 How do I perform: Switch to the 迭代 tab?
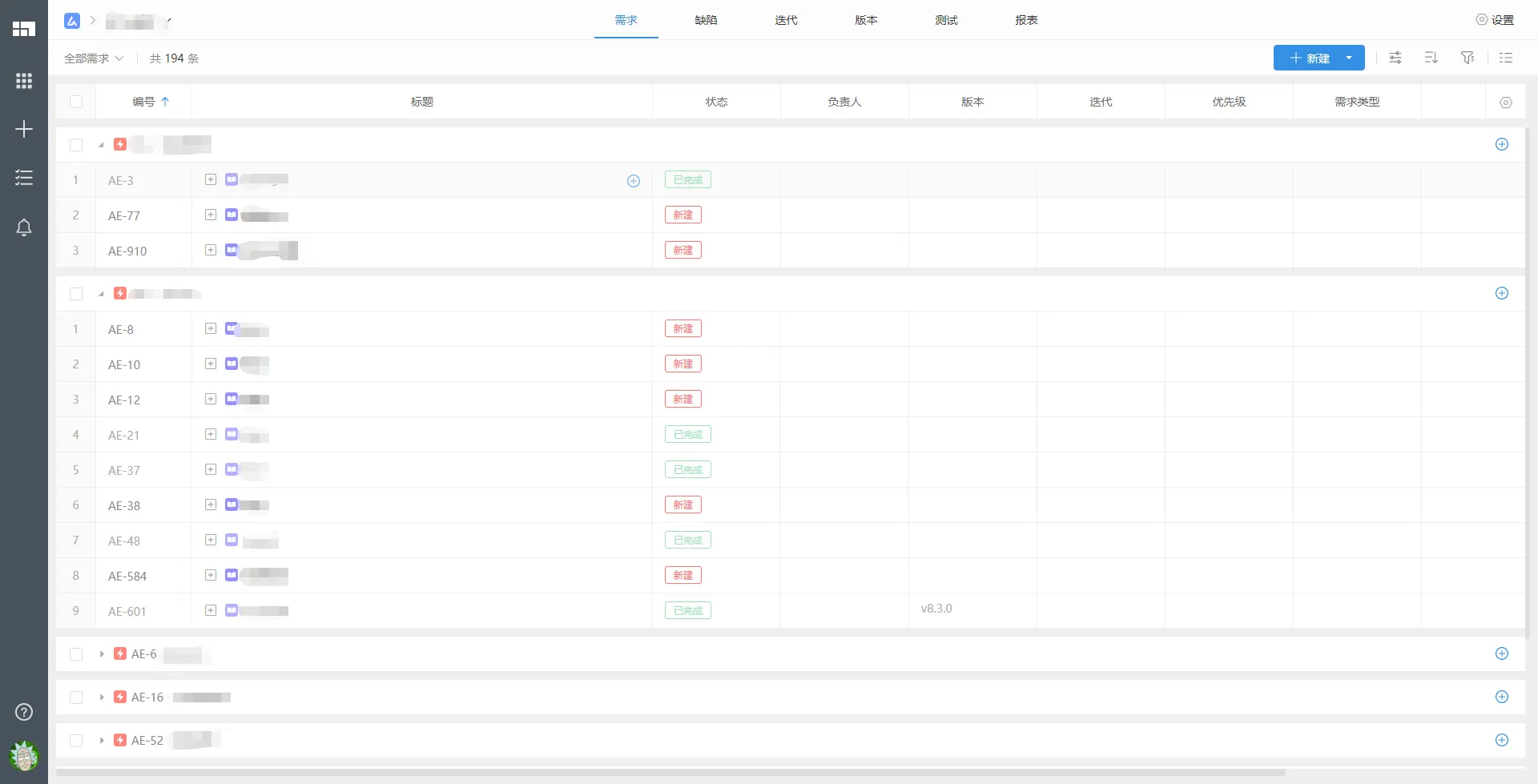tap(787, 20)
